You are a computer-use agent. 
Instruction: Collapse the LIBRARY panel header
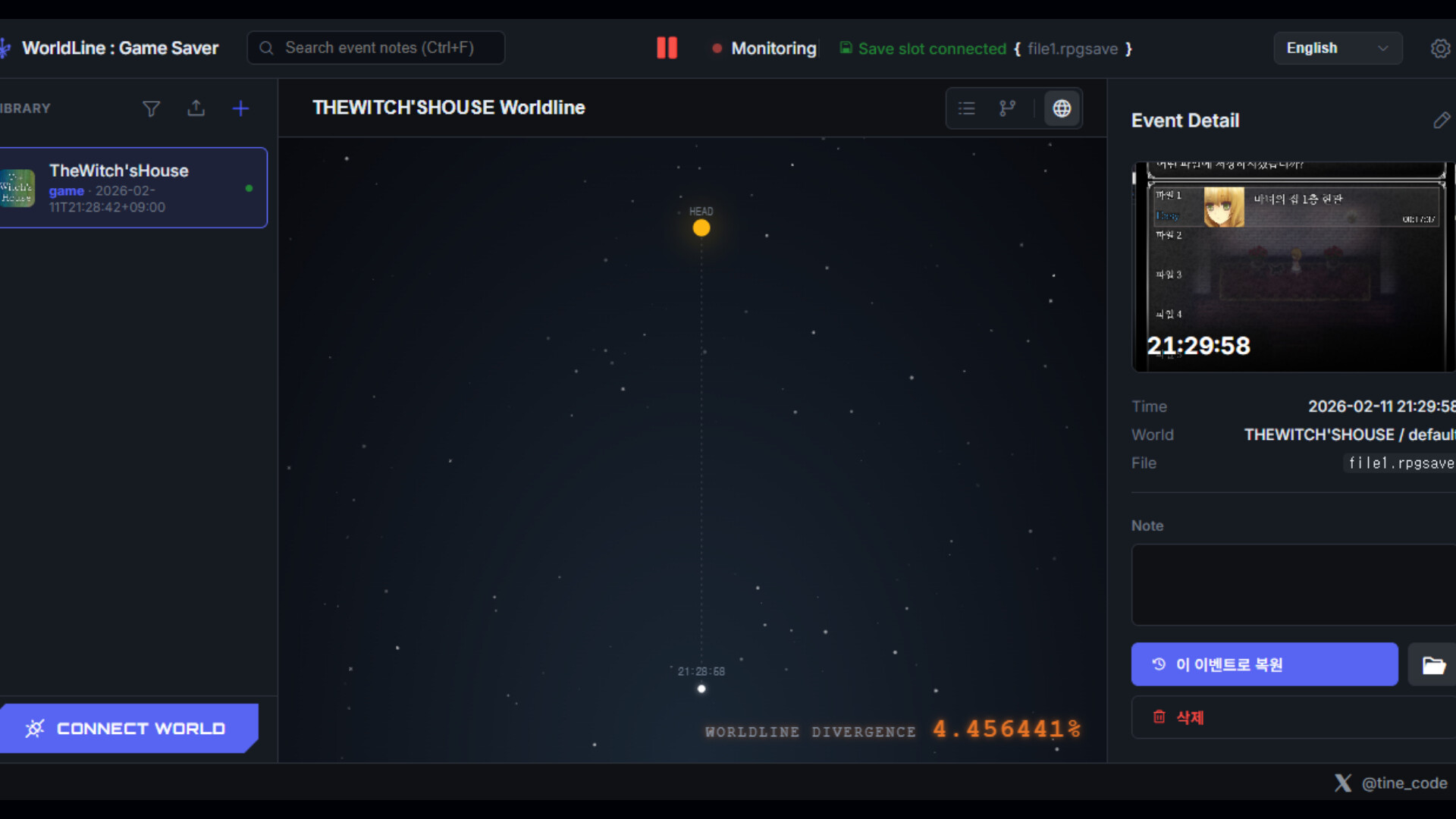coord(25,108)
